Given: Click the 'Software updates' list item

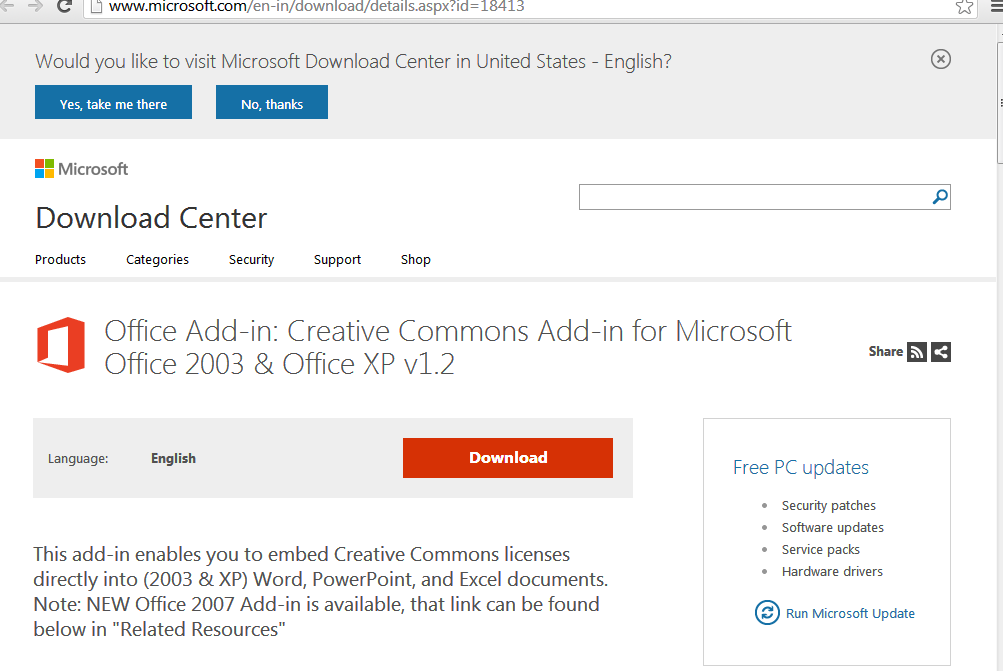Looking at the screenshot, I should pyautogui.click(x=833, y=528).
